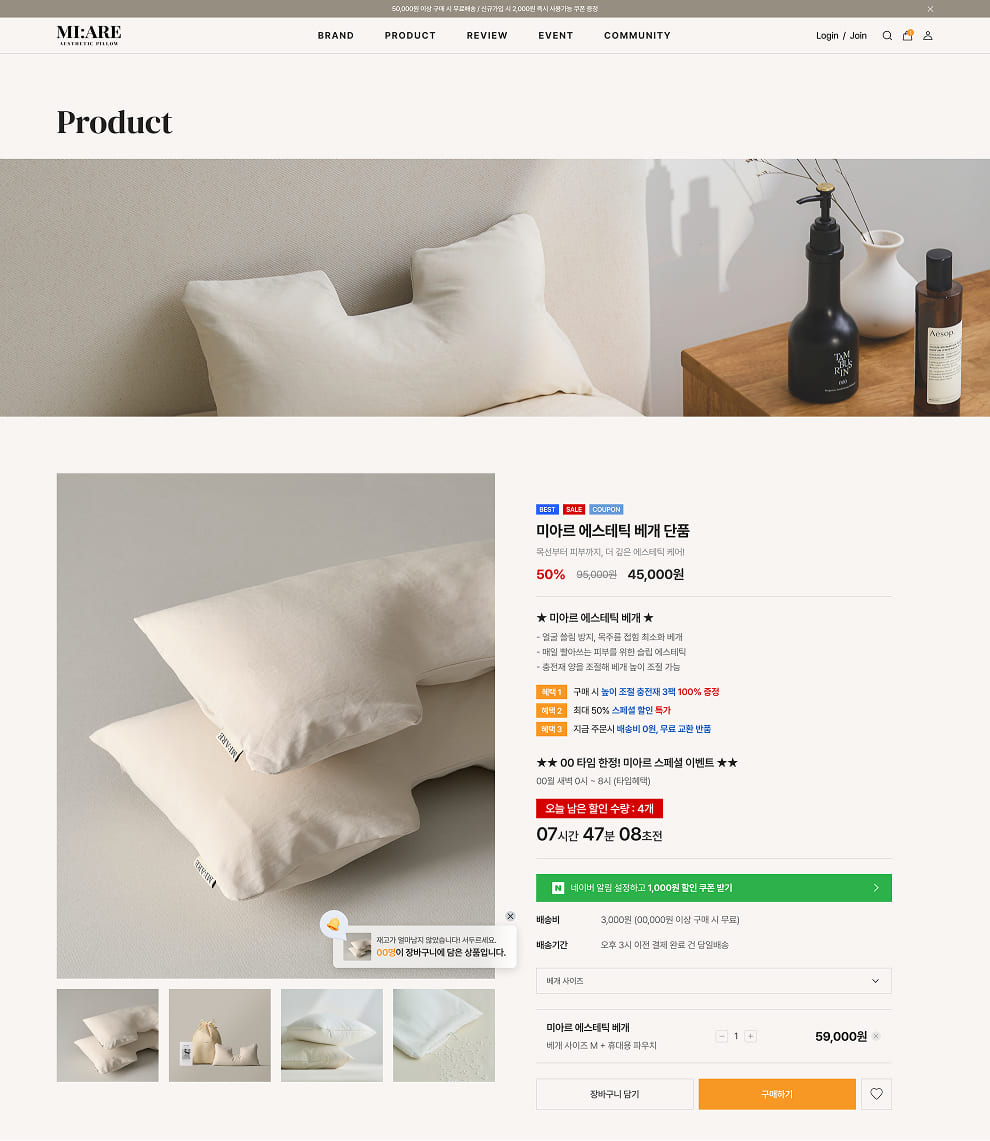Open the search magnifier icon
990x1141 pixels.
887,36
